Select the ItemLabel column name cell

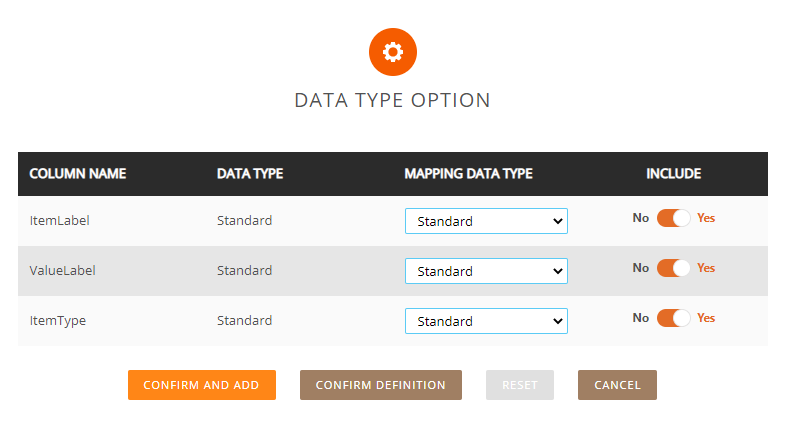60,221
